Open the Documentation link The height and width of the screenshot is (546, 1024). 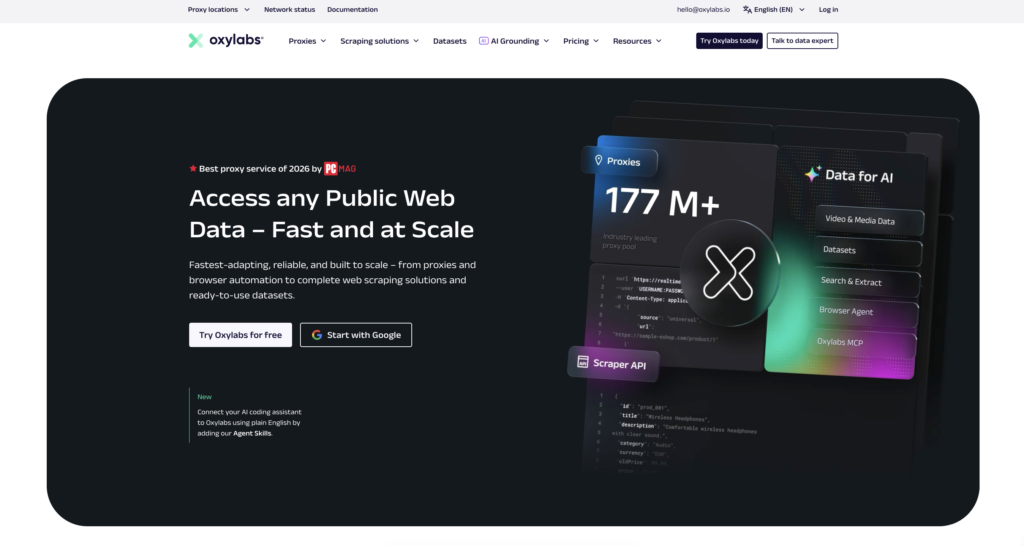(x=352, y=10)
